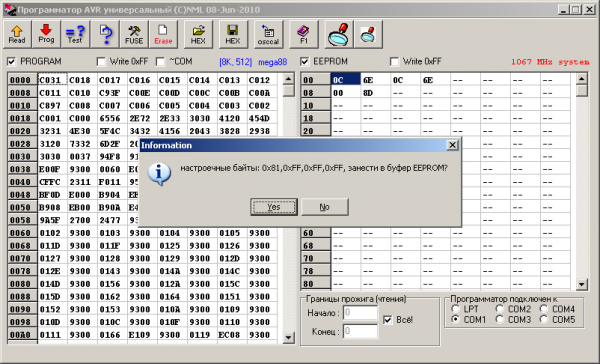Click the osccal calibration button
Viewport: 600px width, 364px height.
268,34
